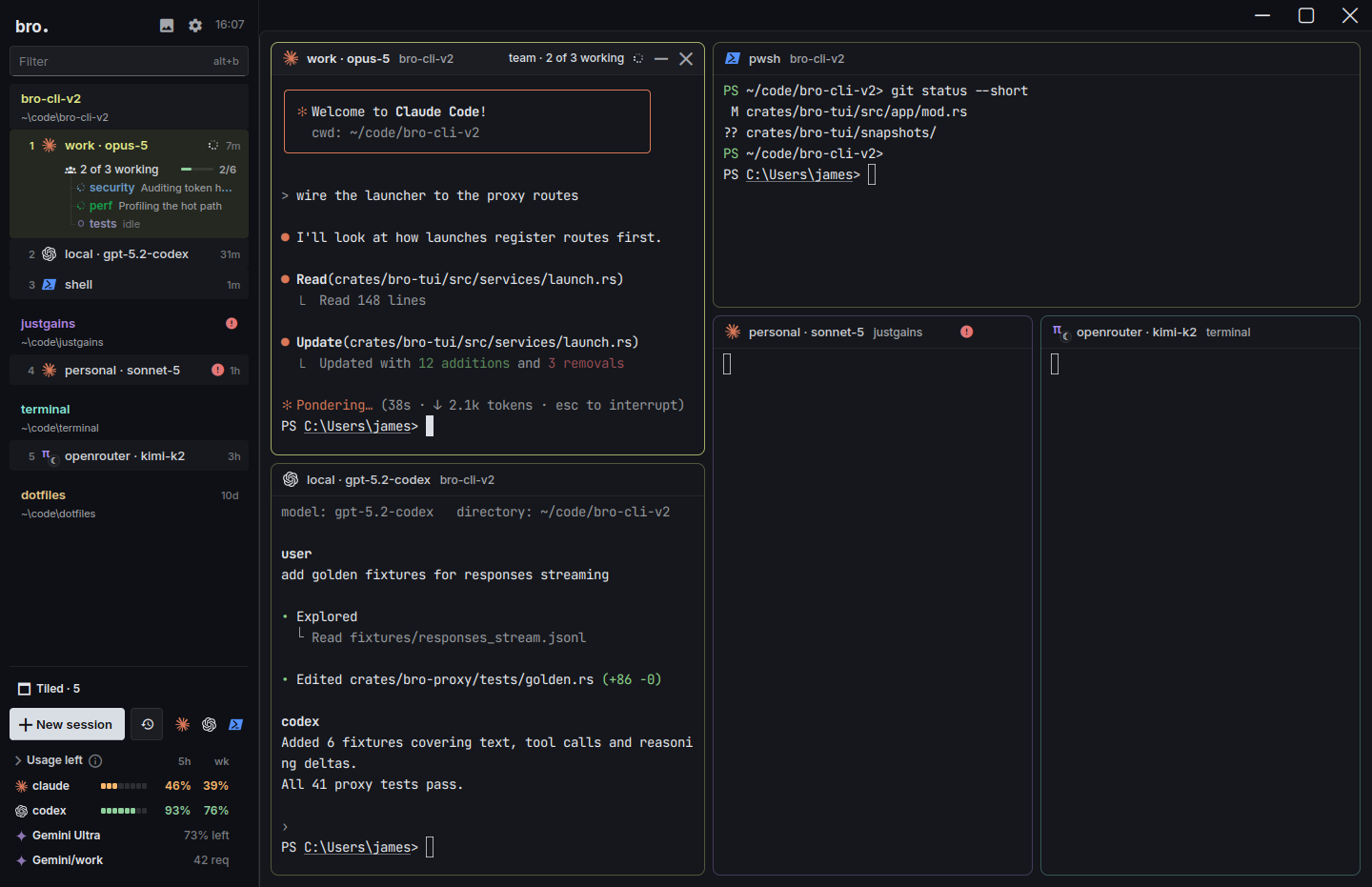The height and width of the screenshot is (887, 1372).
Task: Expand the dotfiles project group
Action: coord(129,503)
